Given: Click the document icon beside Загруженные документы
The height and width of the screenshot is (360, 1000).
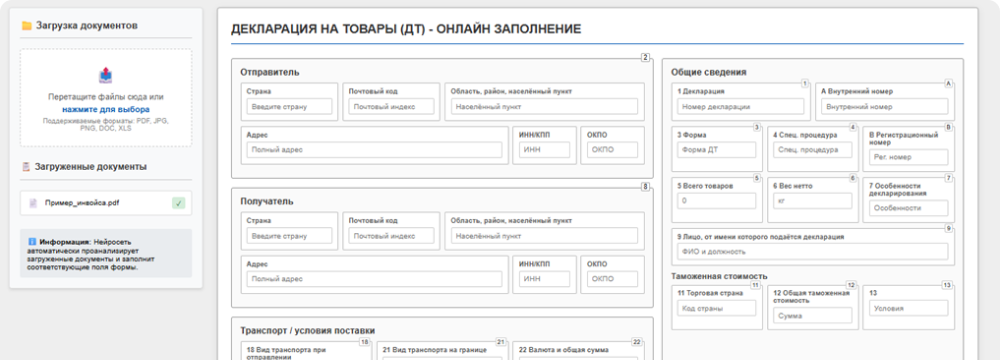Looking at the screenshot, I should pos(26,167).
